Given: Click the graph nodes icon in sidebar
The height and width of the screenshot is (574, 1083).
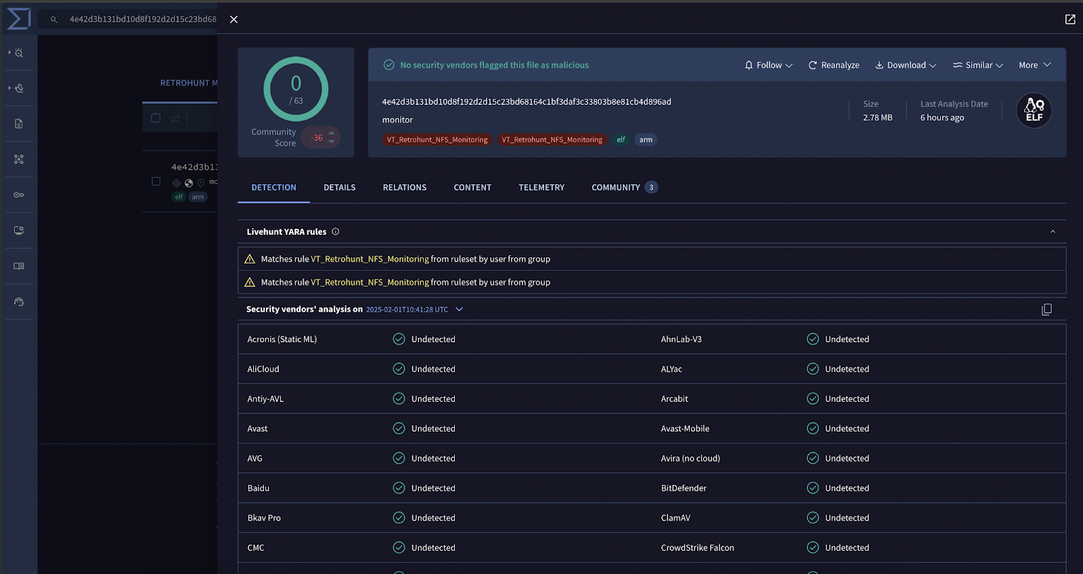Looking at the screenshot, I should (18, 159).
